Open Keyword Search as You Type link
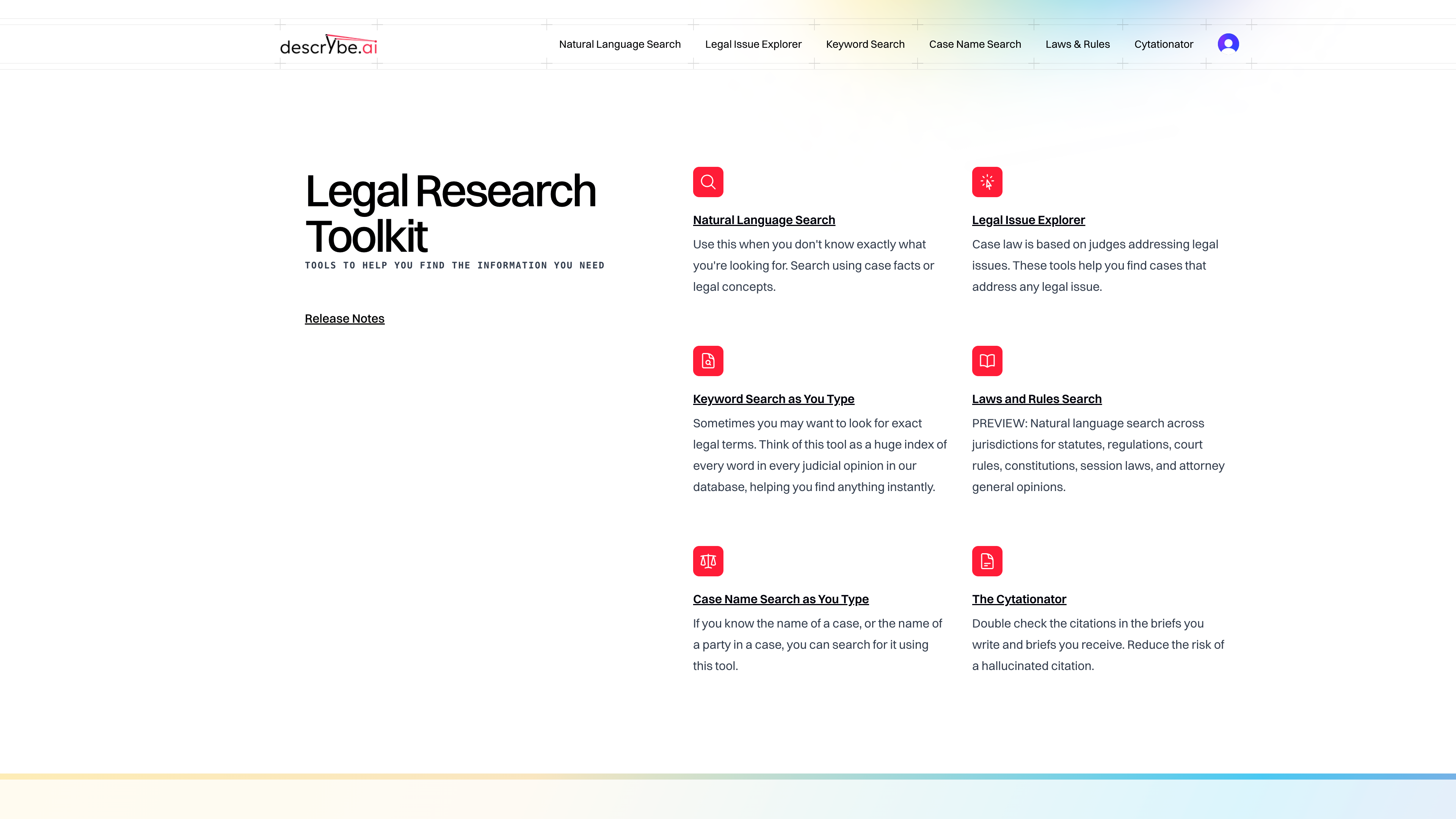The image size is (1456, 819). pyautogui.click(x=773, y=399)
